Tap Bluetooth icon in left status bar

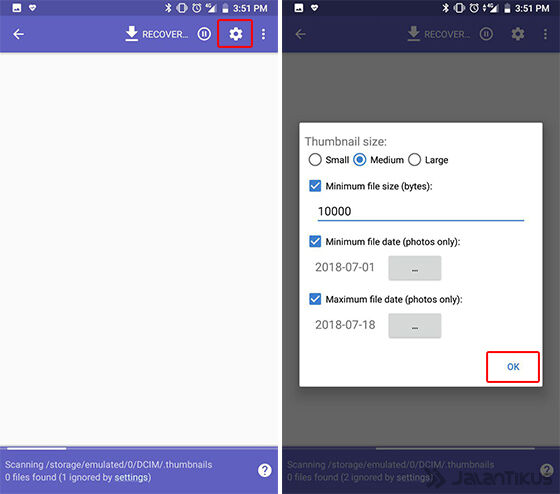click(x=168, y=8)
